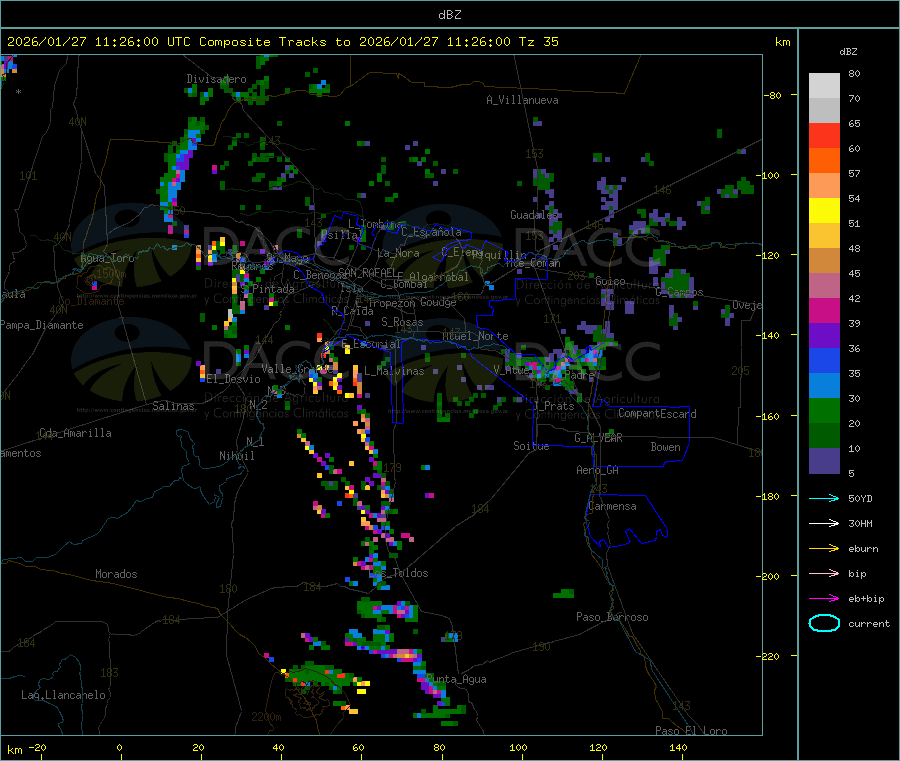The height and width of the screenshot is (761, 900).
Task: Click the cyan 50YD arrow legend icon
Action: pos(824,498)
